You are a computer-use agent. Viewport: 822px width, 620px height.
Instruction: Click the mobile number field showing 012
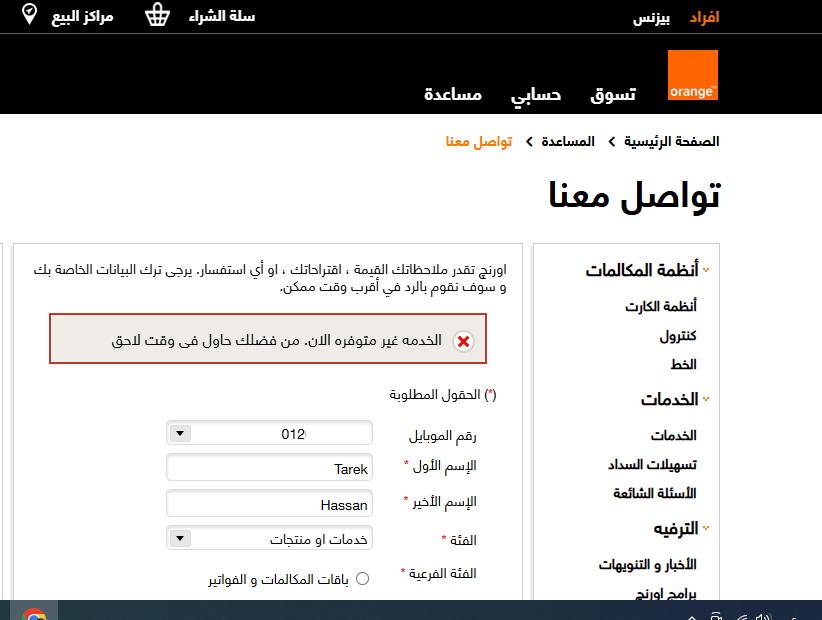[x=269, y=433]
